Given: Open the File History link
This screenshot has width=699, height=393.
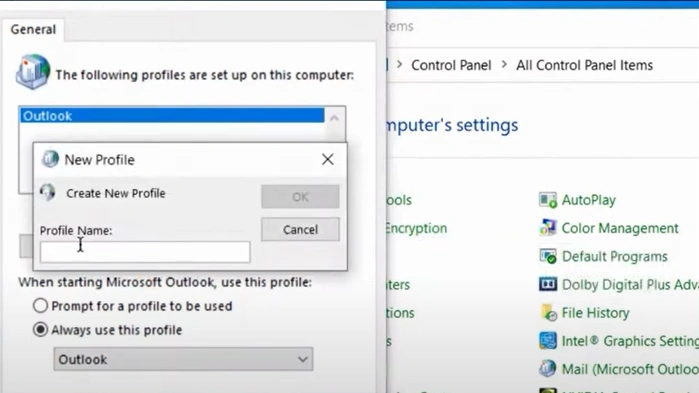Looking at the screenshot, I should click(595, 313).
